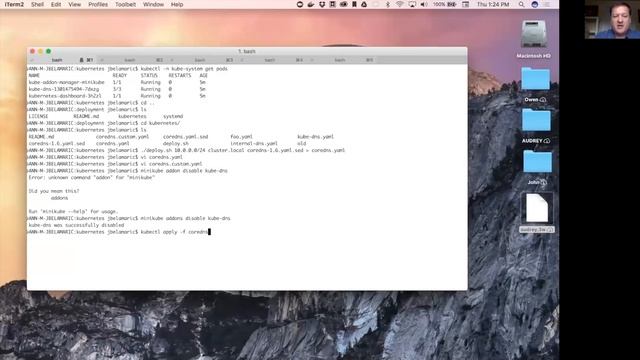
Task: Click the 'kubernetes-dashboard' pod row
Action: click(x=117, y=96)
